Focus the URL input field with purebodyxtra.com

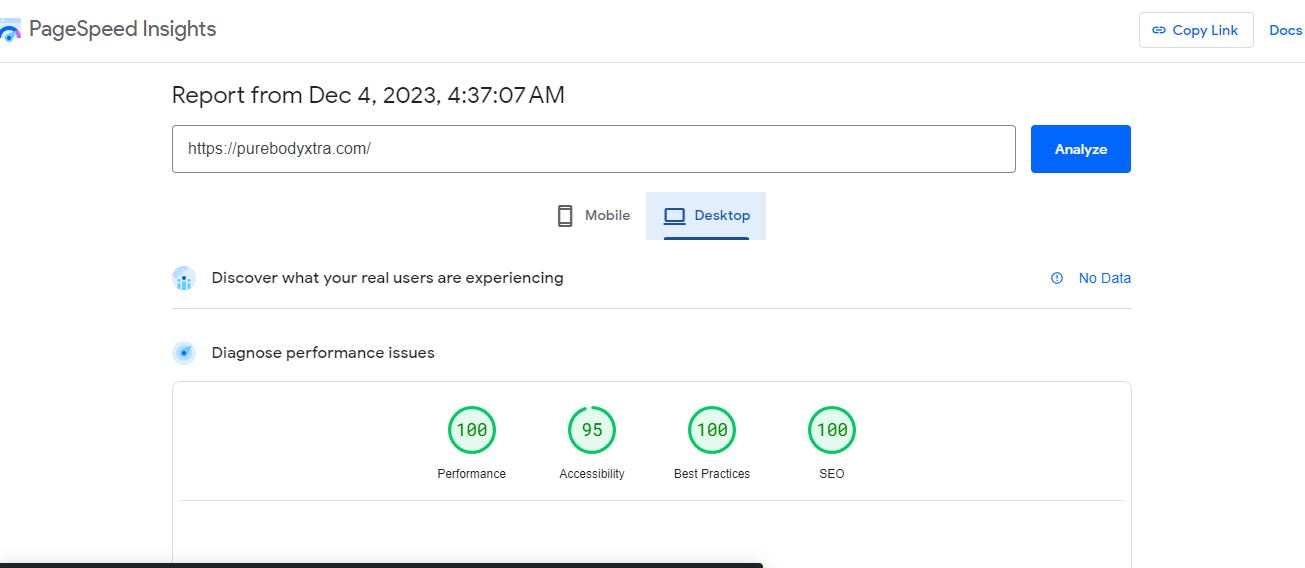pyautogui.click(x=594, y=149)
